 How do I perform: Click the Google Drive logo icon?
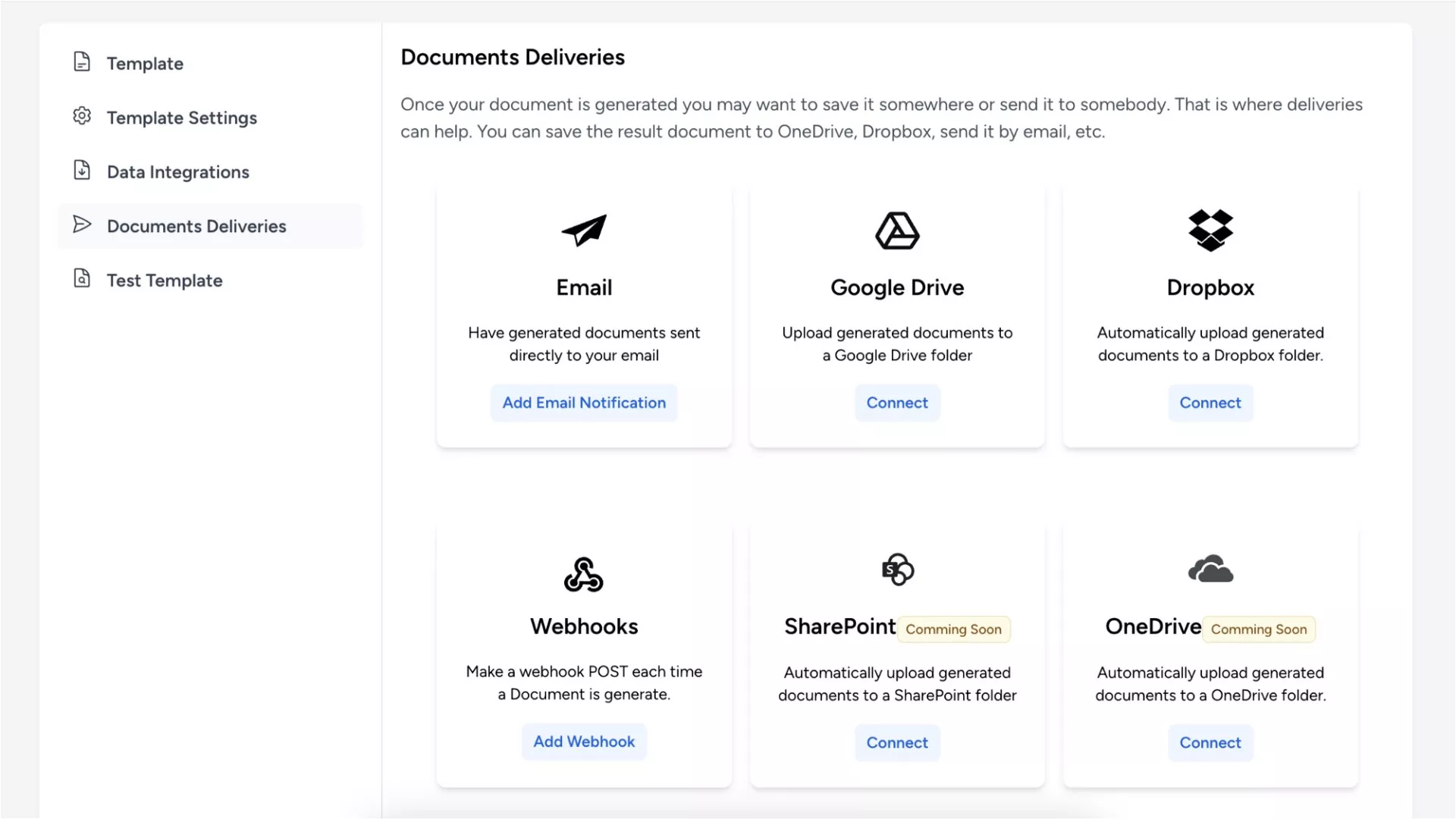897,231
